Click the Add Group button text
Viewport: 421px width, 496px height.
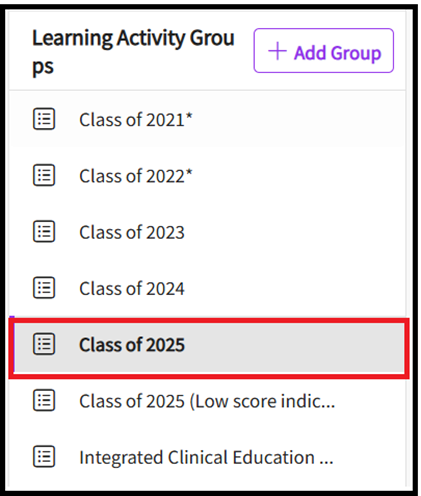pyautogui.click(x=337, y=53)
